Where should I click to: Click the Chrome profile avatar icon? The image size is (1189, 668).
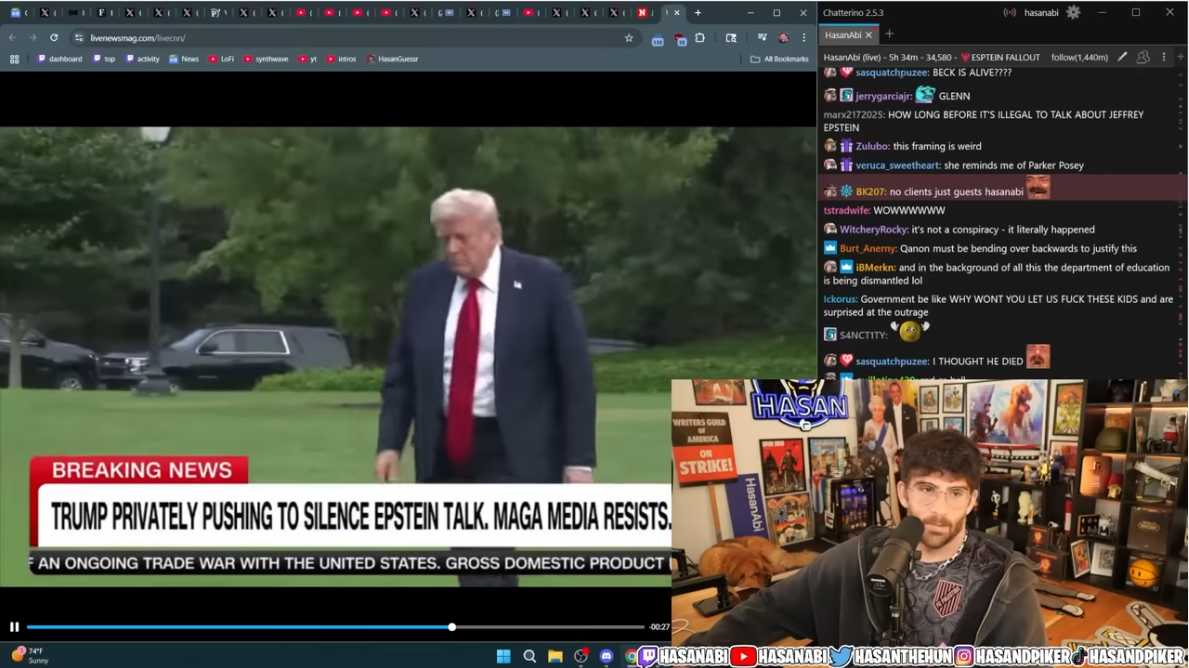[x=783, y=37]
